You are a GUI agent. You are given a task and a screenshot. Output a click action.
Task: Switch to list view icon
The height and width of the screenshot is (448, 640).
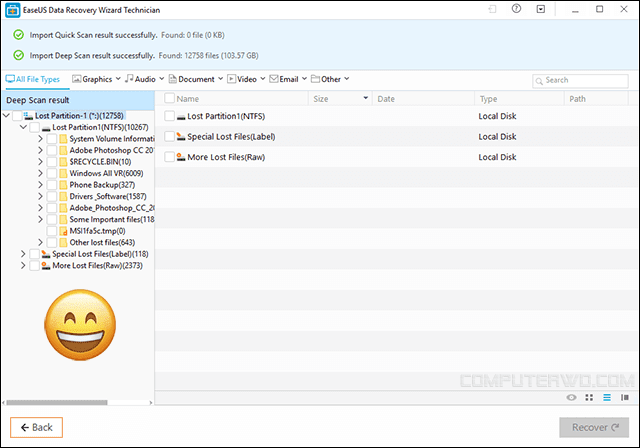pos(607,397)
